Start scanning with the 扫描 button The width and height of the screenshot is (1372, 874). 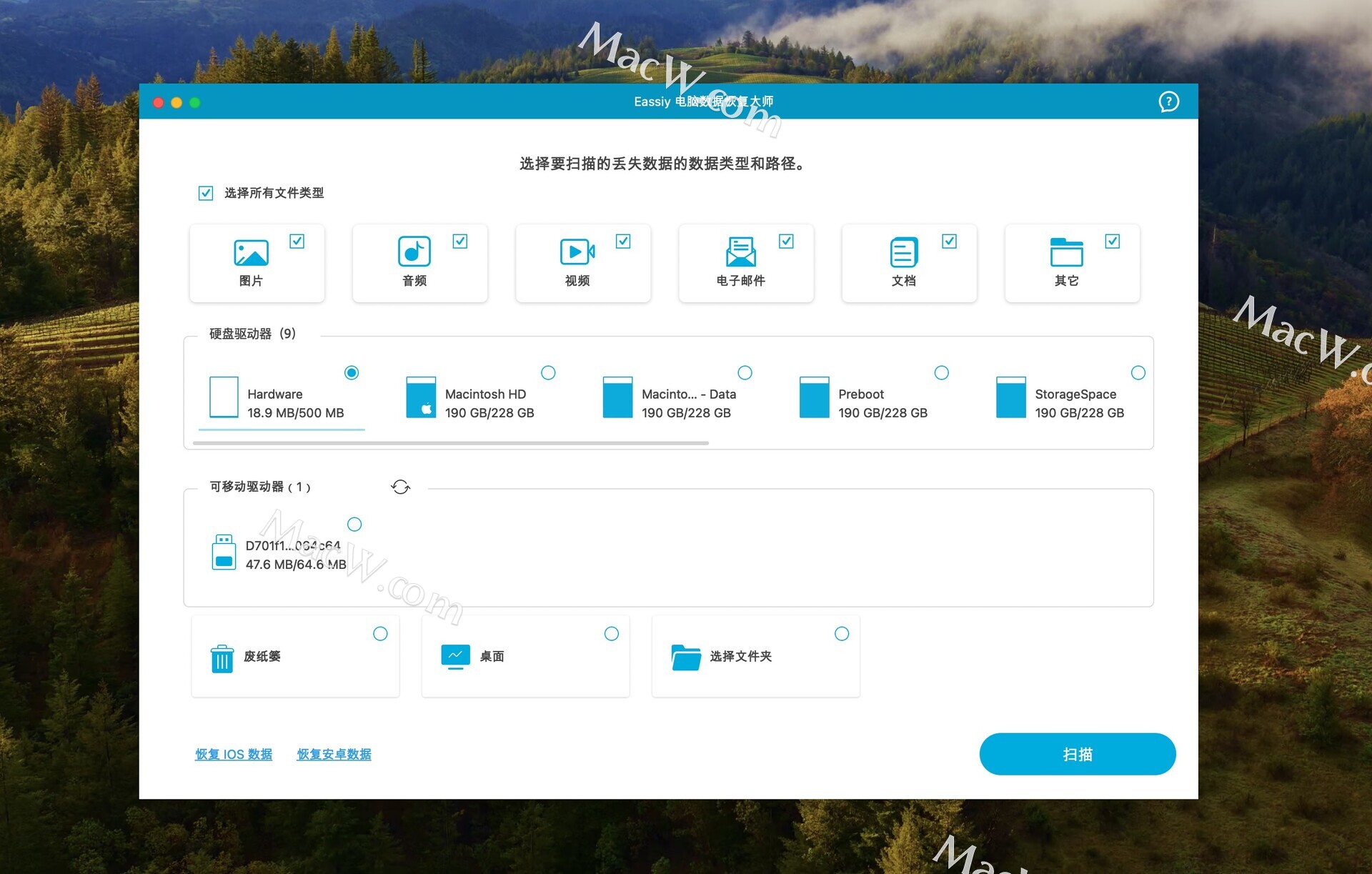click(x=1078, y=754)
